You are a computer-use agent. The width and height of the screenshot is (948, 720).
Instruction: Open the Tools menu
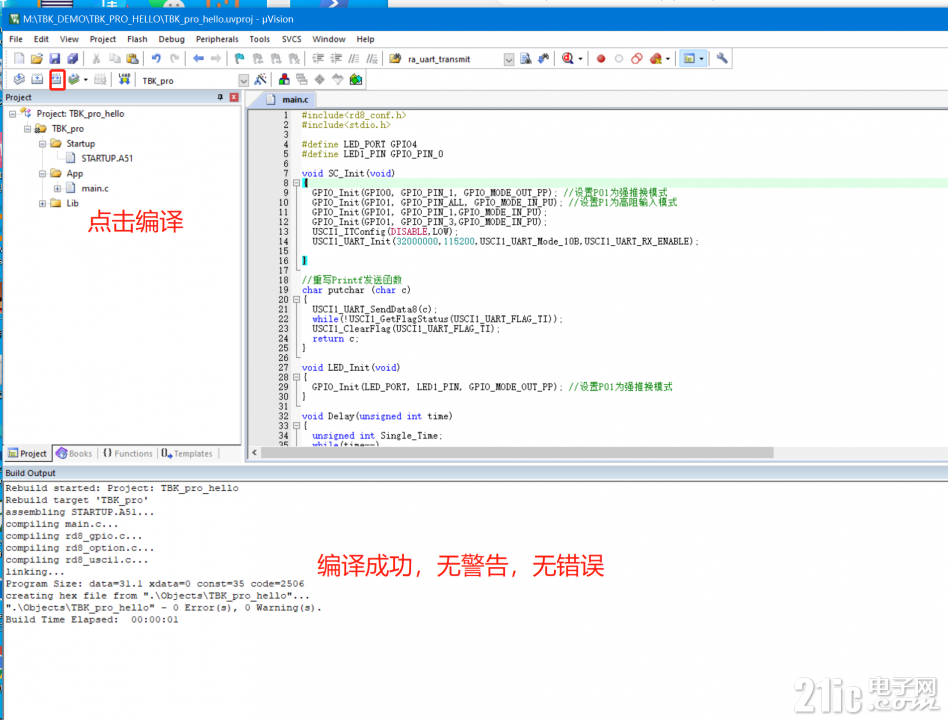click(259, 39)
